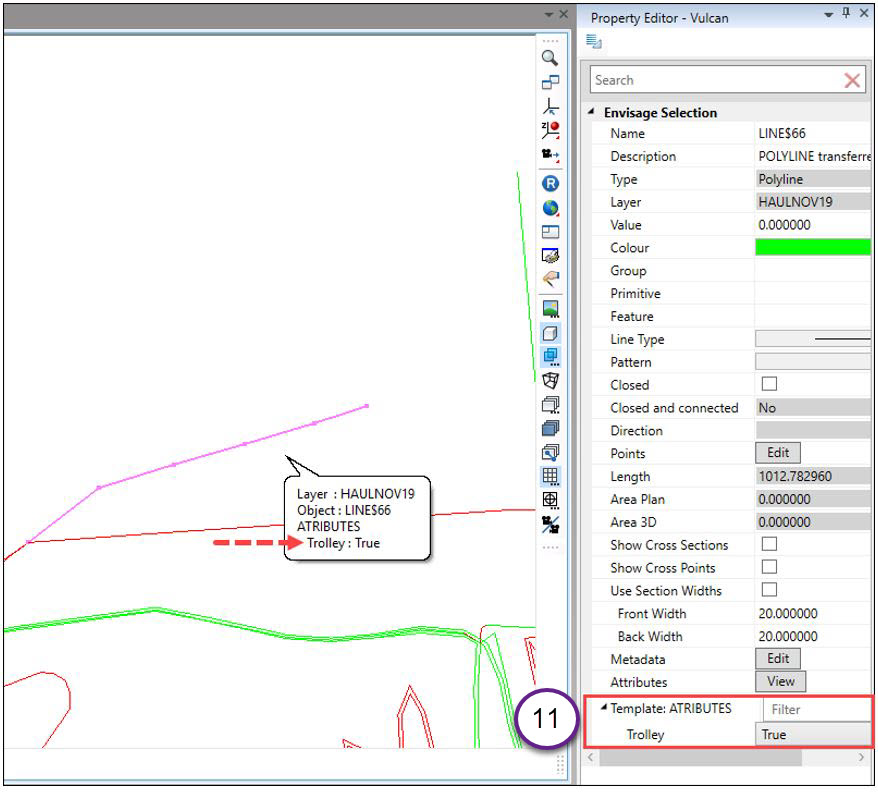Screen dimensions: 878x792
Task: Check the Show Cross Sections box
Action: (x=769, y=545)
